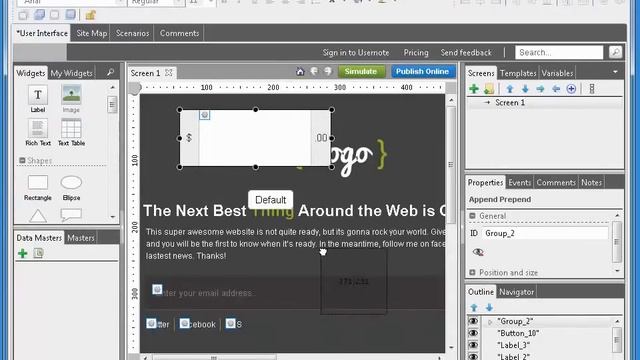The height and width of the screenshot is (360, 640).
Task: Open the Pricing link
Action: pyautogui.click(x=416, y=53)
